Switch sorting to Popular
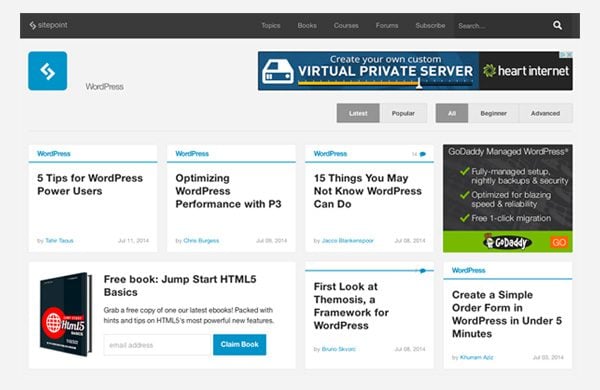600x390 pixels. [x=403, y=113]
